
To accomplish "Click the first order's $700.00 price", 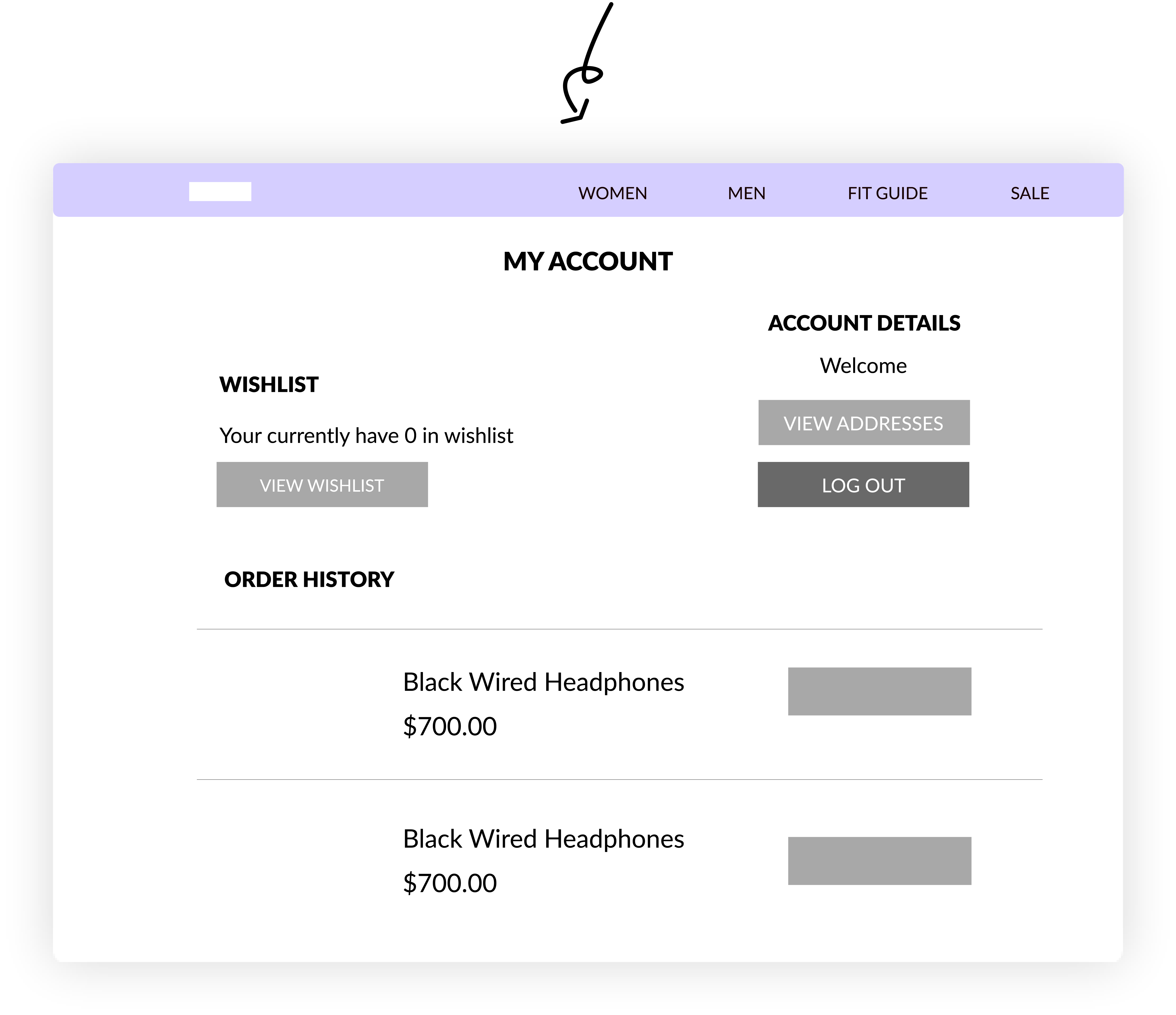I will 450,727.
